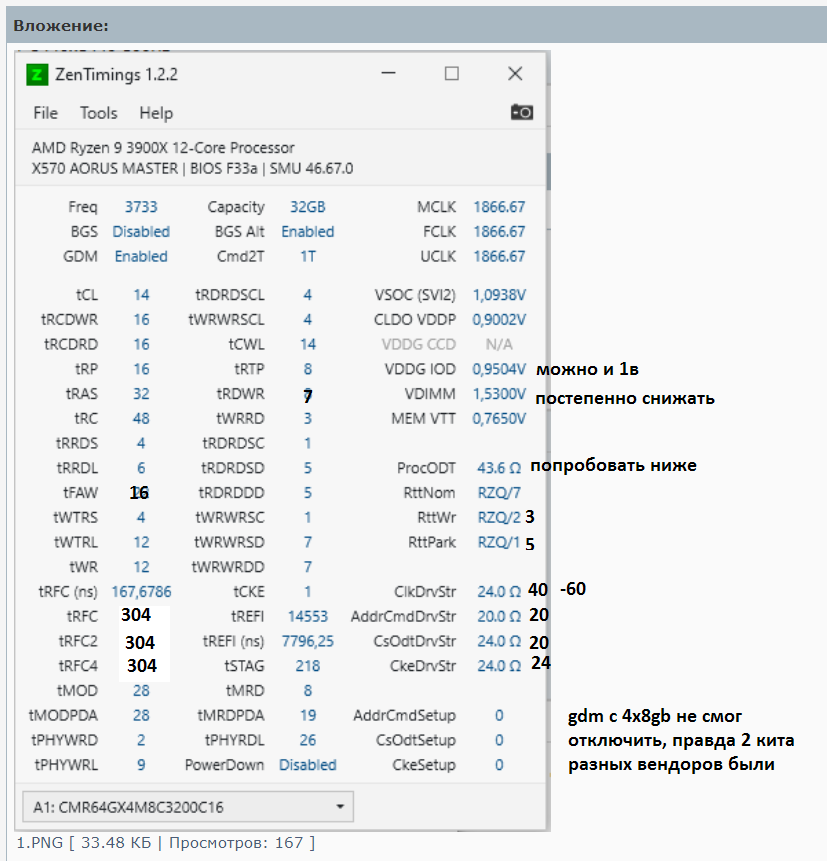The width and height of the screenshot is (827, 861).
Task: Select the Capacity value 32GB
Action: tap(308, 207)
